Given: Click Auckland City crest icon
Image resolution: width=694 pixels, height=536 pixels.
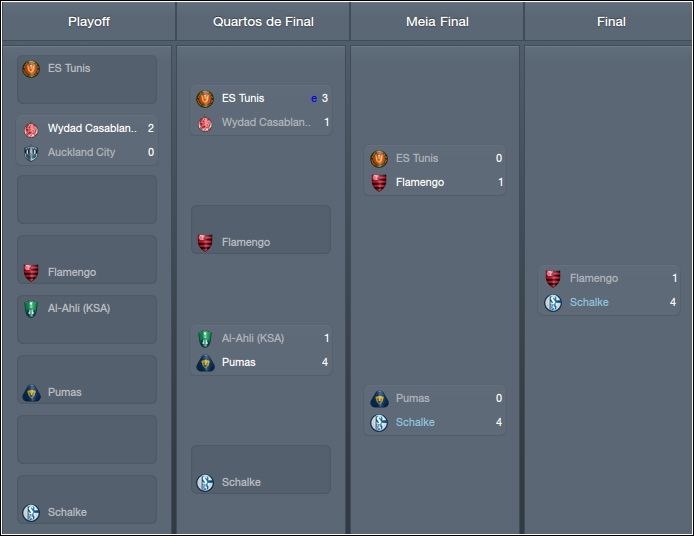Looking at the screenshot, I should click(31, 153).
